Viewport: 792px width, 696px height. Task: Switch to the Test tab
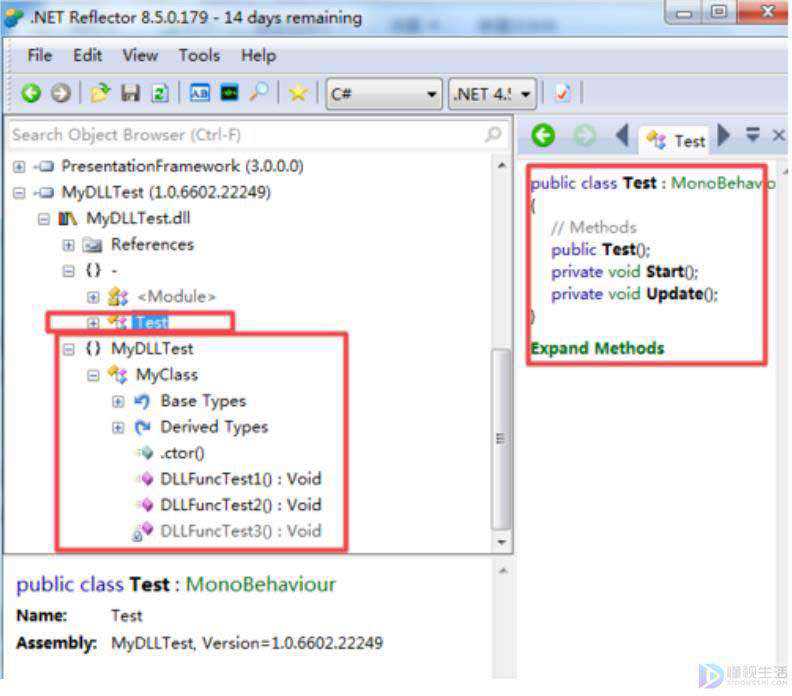click(x=676, y=140)
